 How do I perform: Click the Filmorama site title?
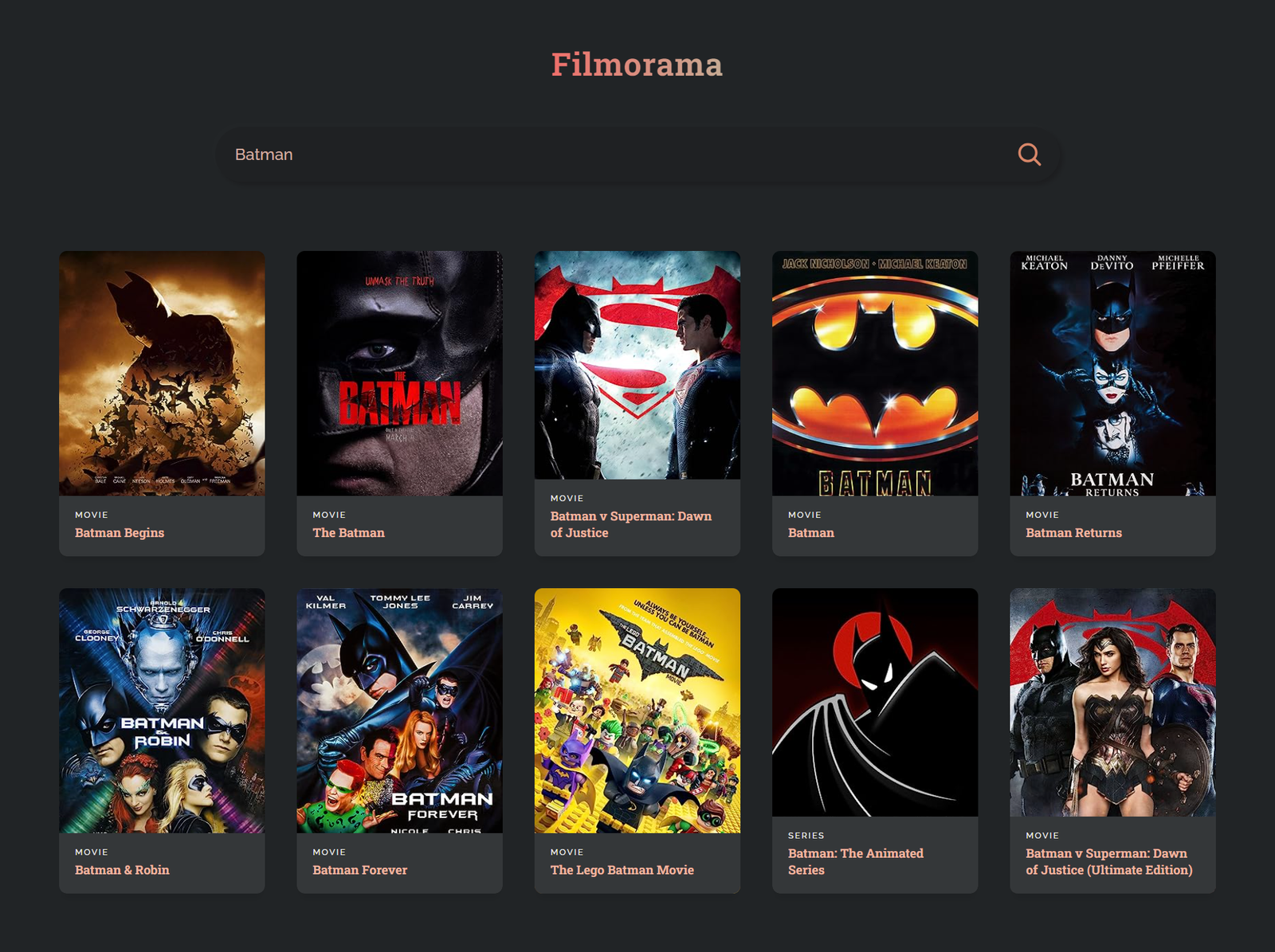pyautogui.click(x=637, y=65)
